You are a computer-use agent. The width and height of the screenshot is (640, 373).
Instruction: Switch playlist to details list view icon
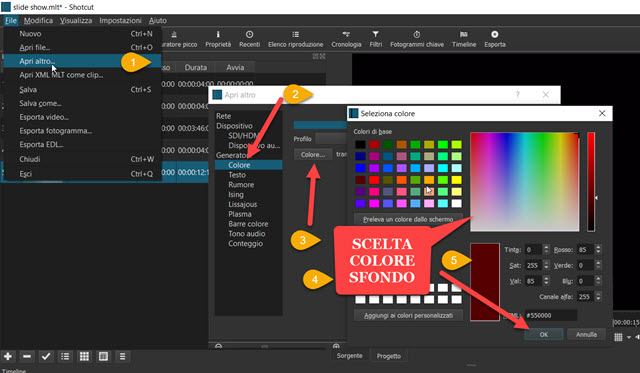click(65, 356)
